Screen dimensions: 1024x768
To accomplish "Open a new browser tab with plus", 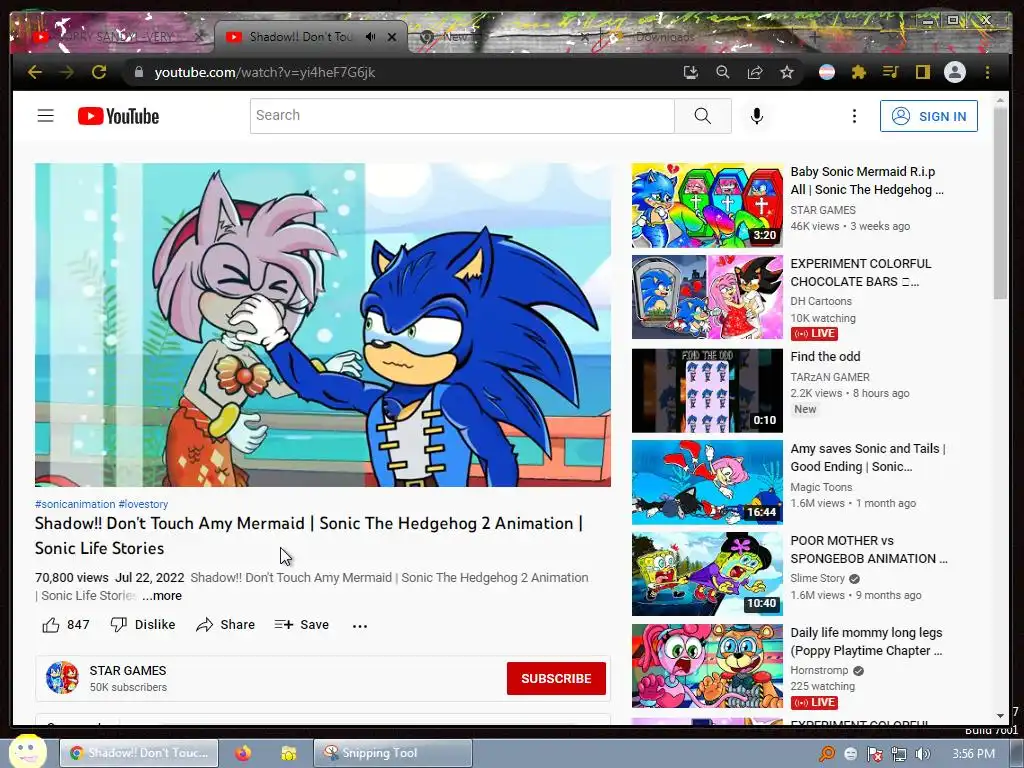I will (814, 37).
